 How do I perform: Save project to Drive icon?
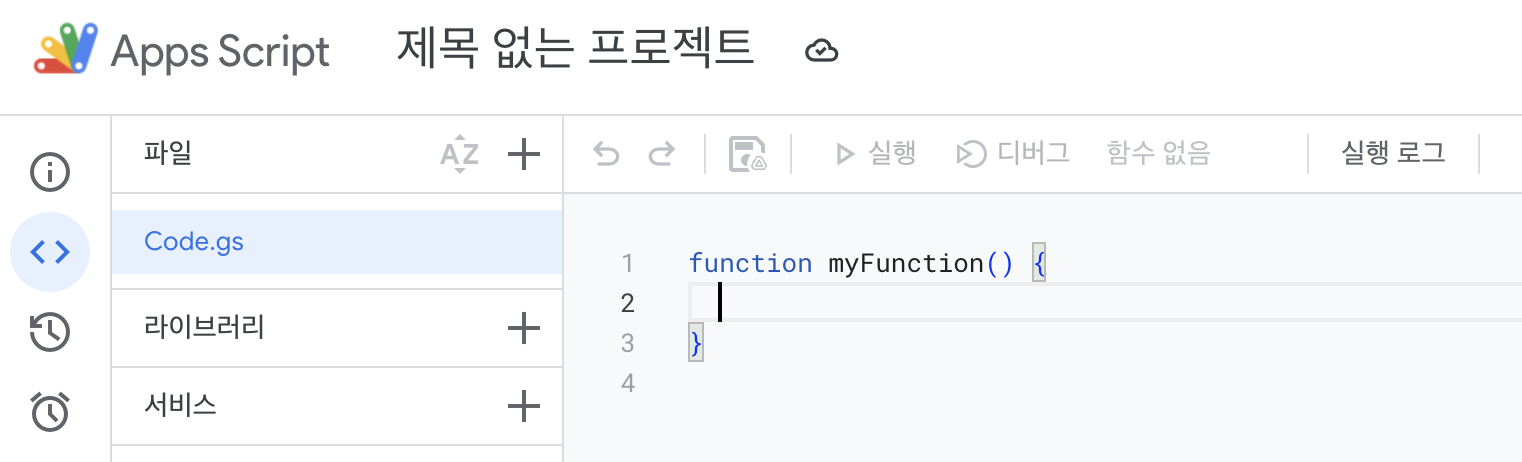click(x=747, y=154)
